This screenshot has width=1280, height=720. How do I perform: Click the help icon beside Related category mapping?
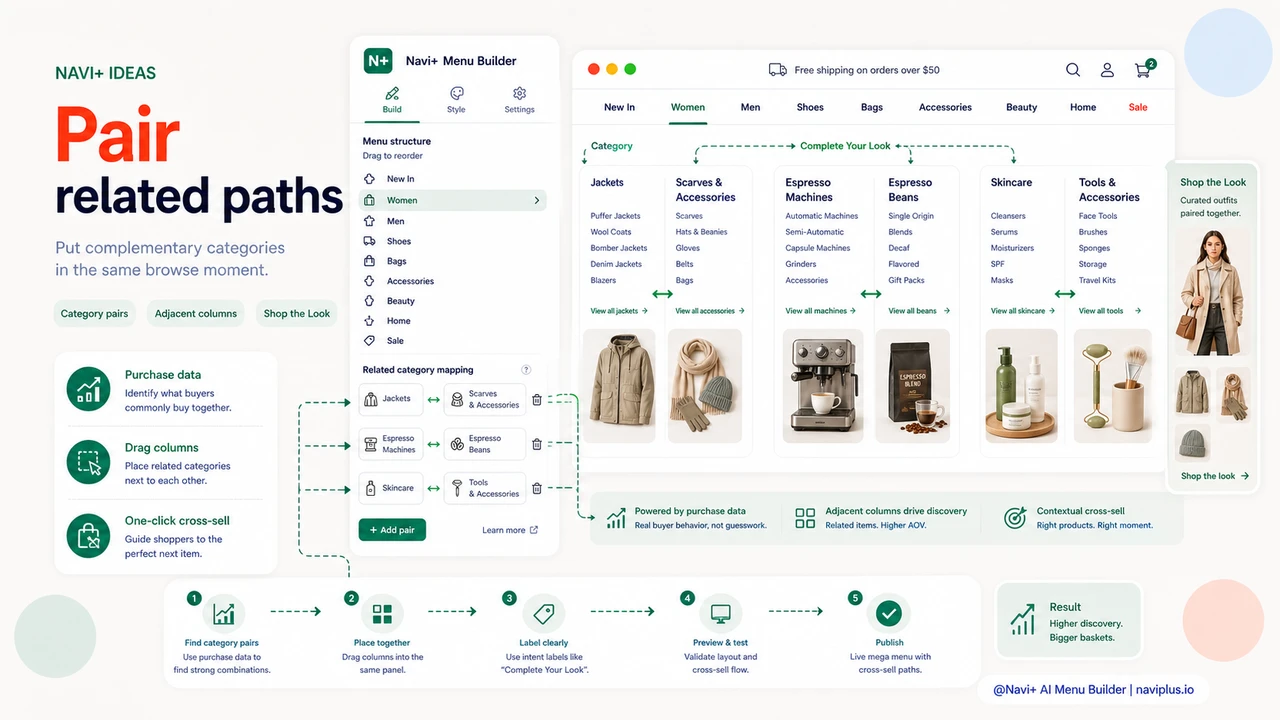coord(526,370)
